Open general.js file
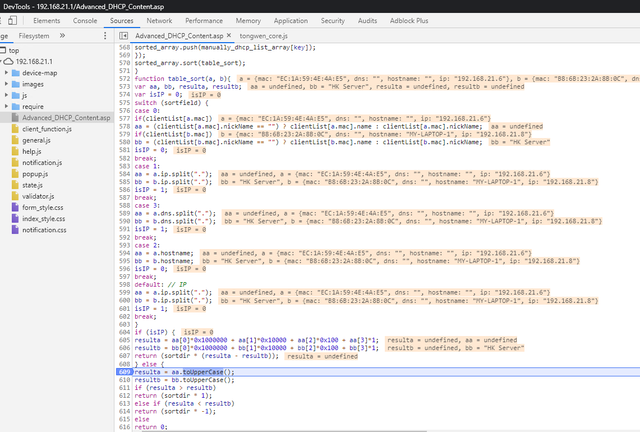The image size is (640, 432). point(36,140)
